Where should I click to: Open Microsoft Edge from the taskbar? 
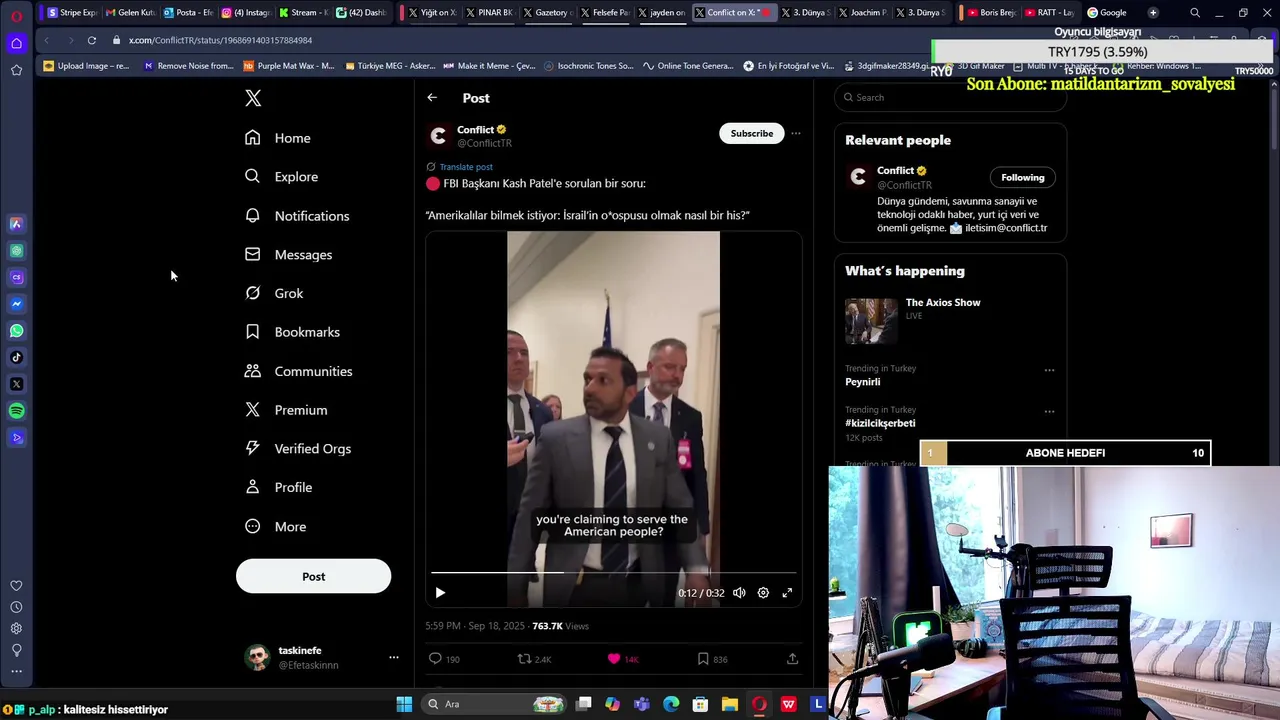tap(671, 704)
